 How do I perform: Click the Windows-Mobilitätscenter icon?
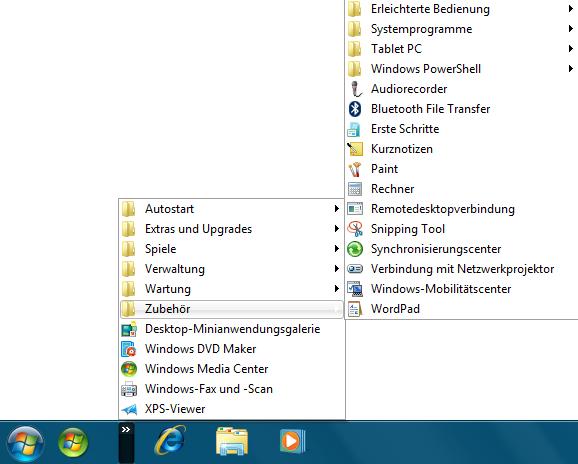355,289
